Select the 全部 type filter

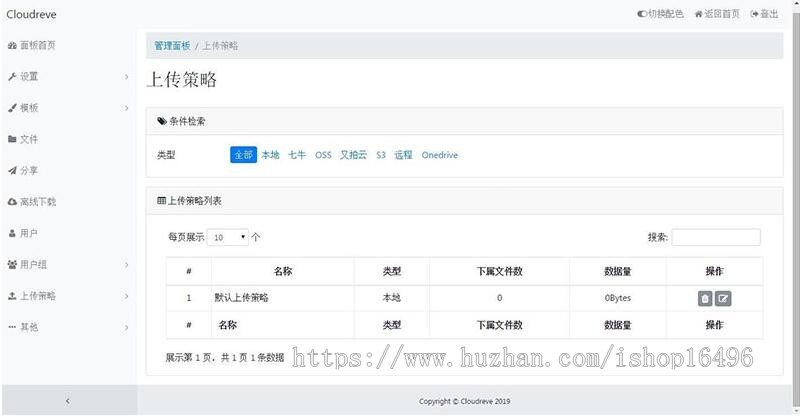coord(243,155)
